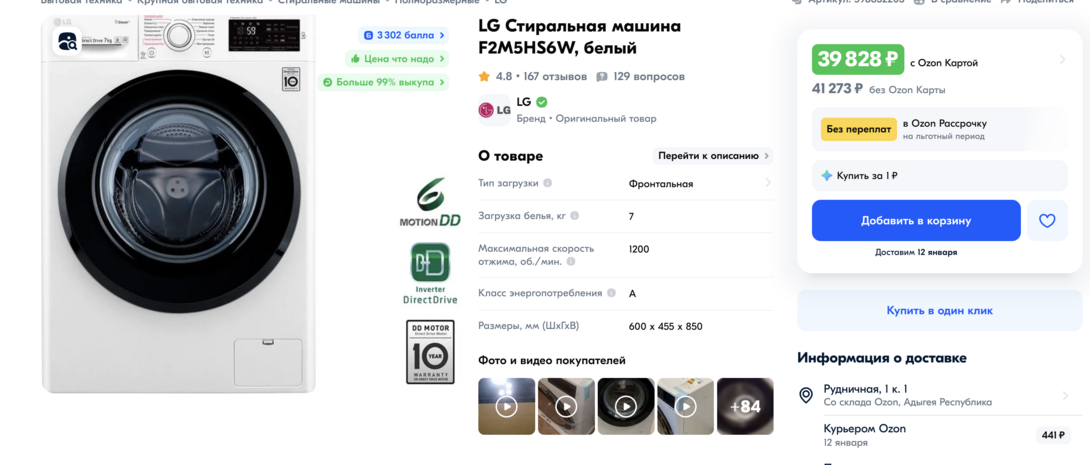This screenshot has height=465, width=1090.
Task: Click the star rating 4.8
Action: click(494, 76)
